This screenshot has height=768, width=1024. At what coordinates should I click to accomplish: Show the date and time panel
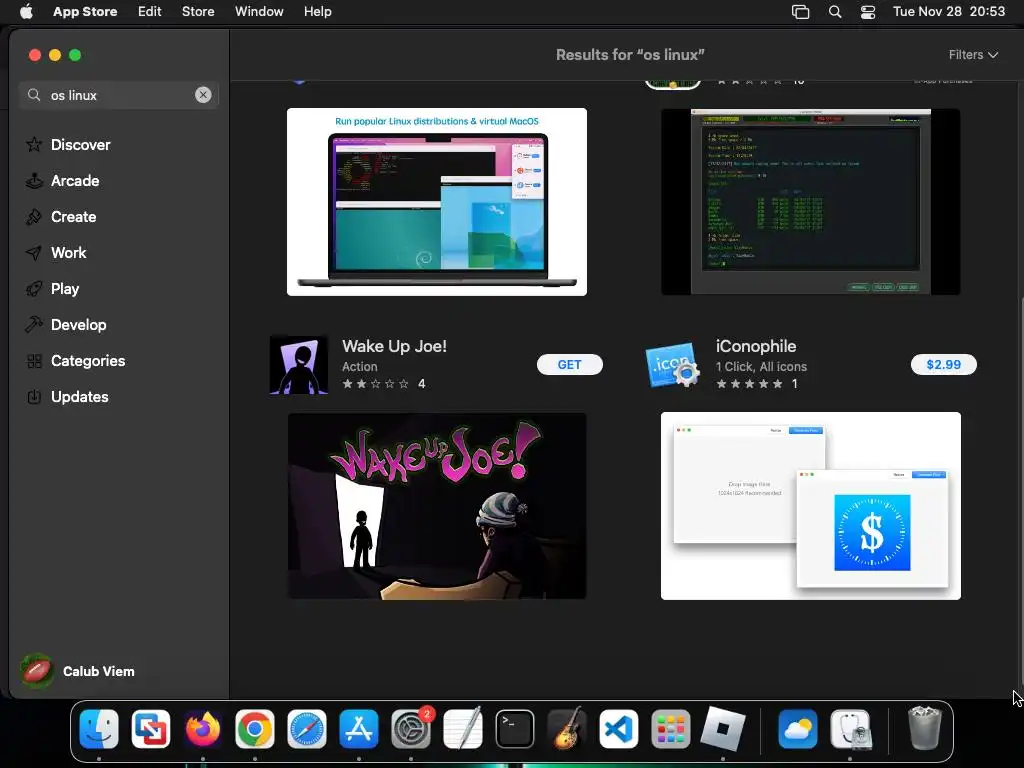(x=949, y=11)
